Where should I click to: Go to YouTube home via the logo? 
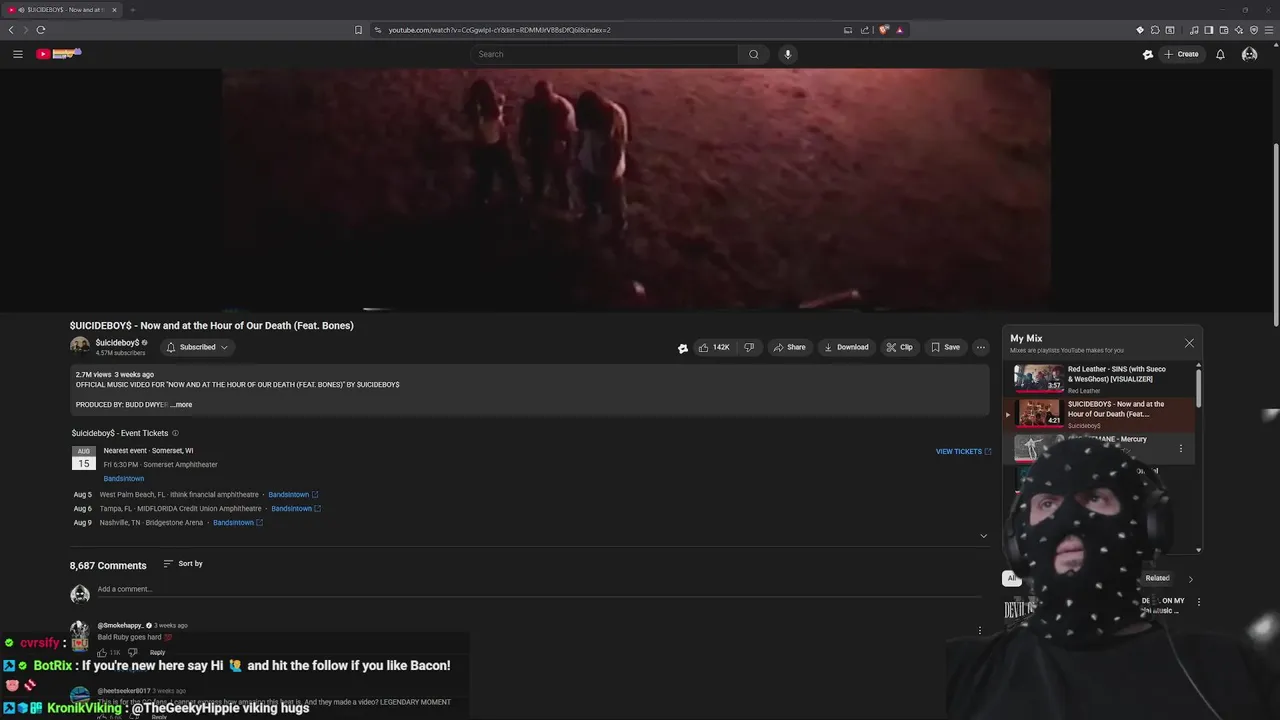[58, 54]
